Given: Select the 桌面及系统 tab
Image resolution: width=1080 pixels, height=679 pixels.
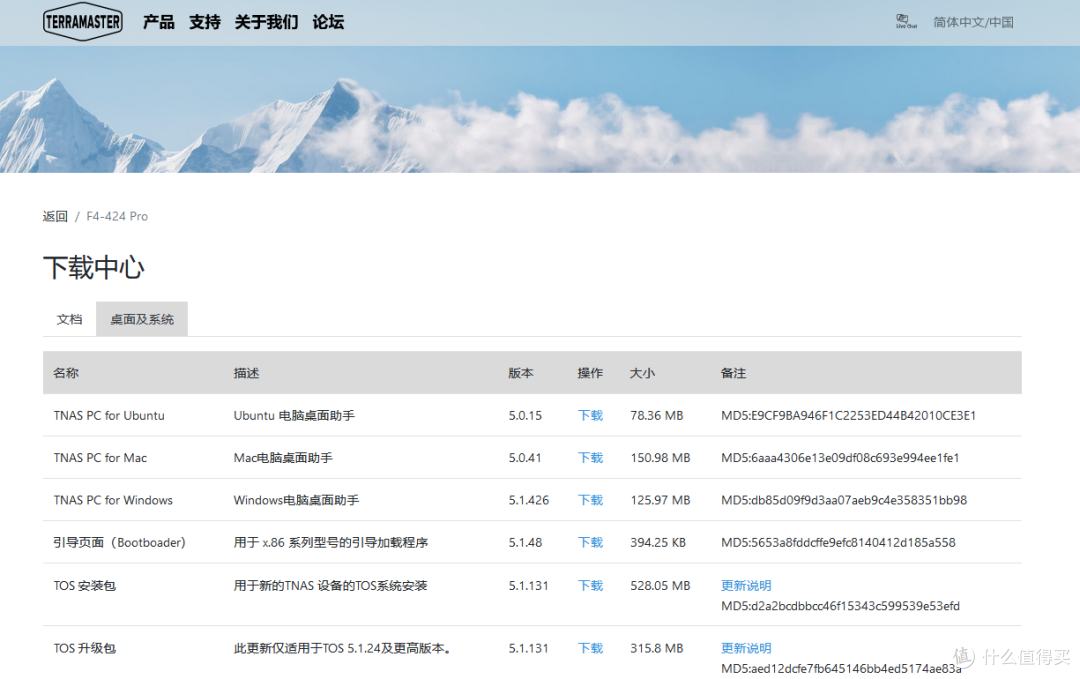Looking at the screenshot, I should [142, 319].
